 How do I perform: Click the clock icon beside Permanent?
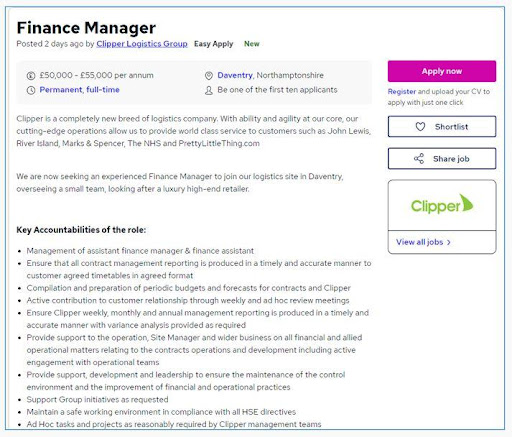pos(31,90)
